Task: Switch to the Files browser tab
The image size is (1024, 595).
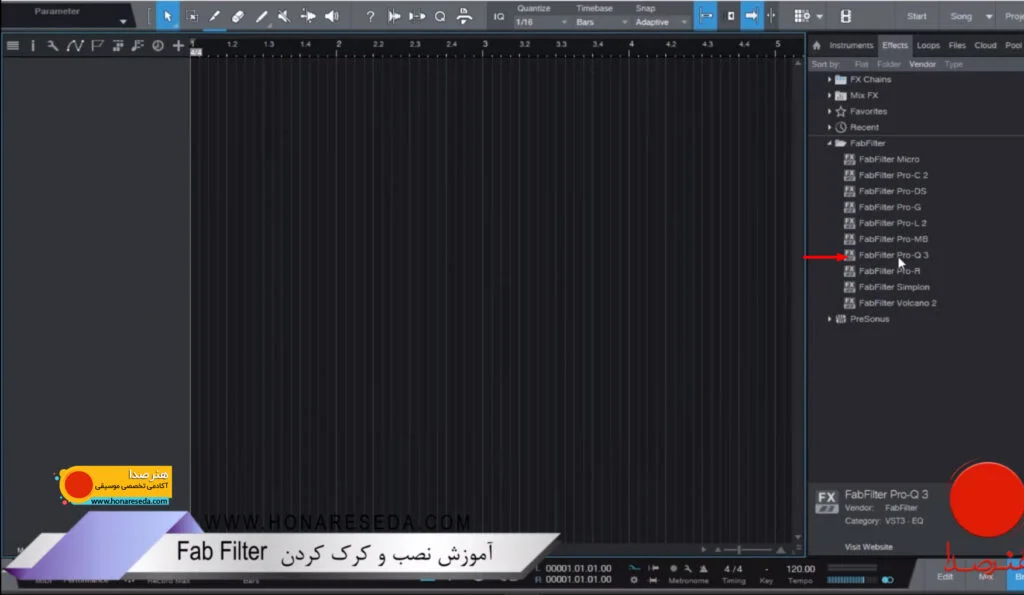Action: coord(957,45)
